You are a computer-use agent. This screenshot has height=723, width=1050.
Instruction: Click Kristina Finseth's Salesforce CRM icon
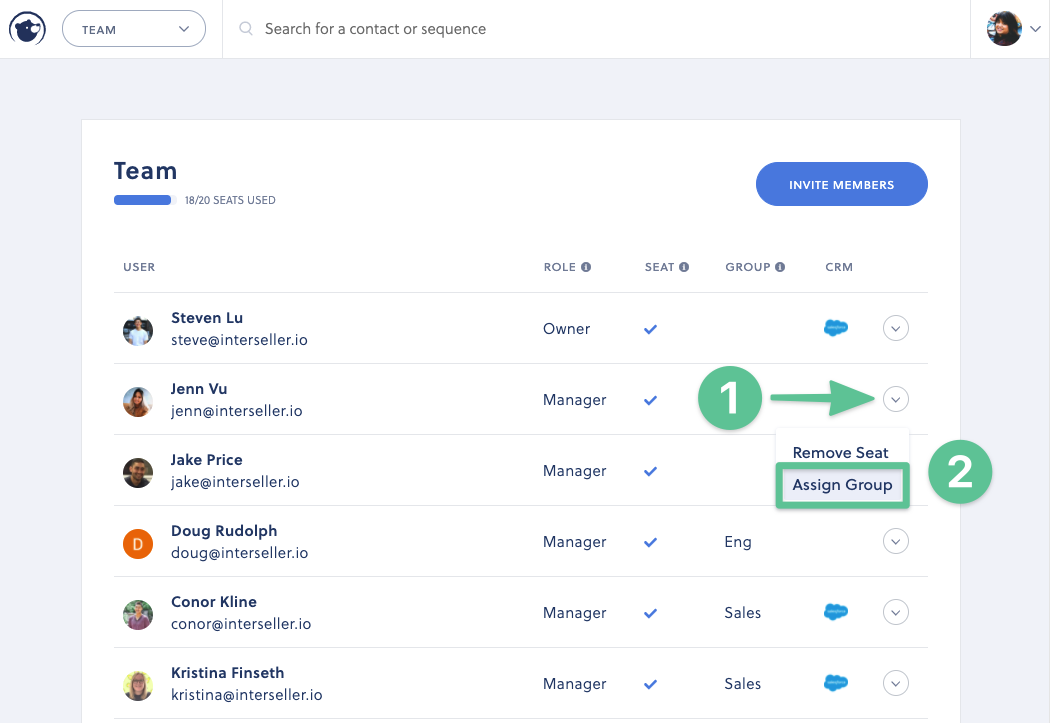836,682
